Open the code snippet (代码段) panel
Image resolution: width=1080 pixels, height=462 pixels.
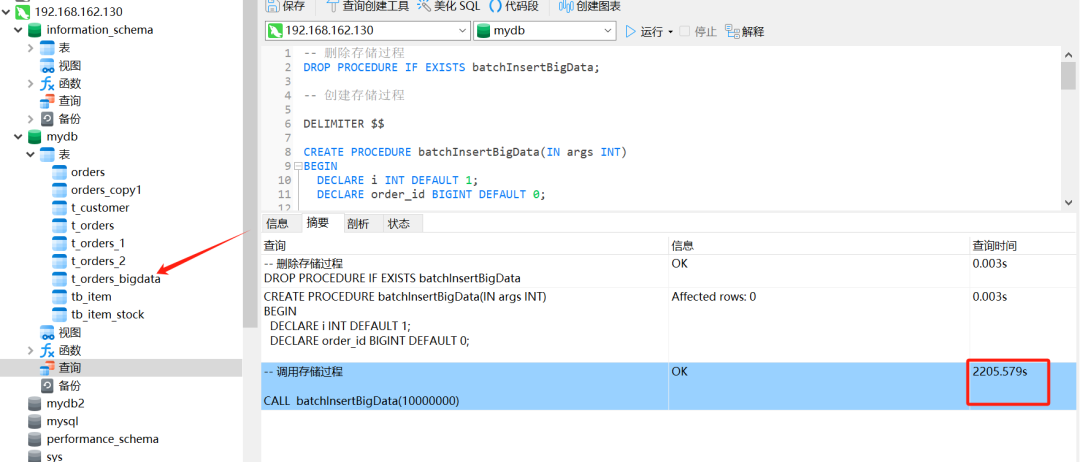tap(514, 6)
